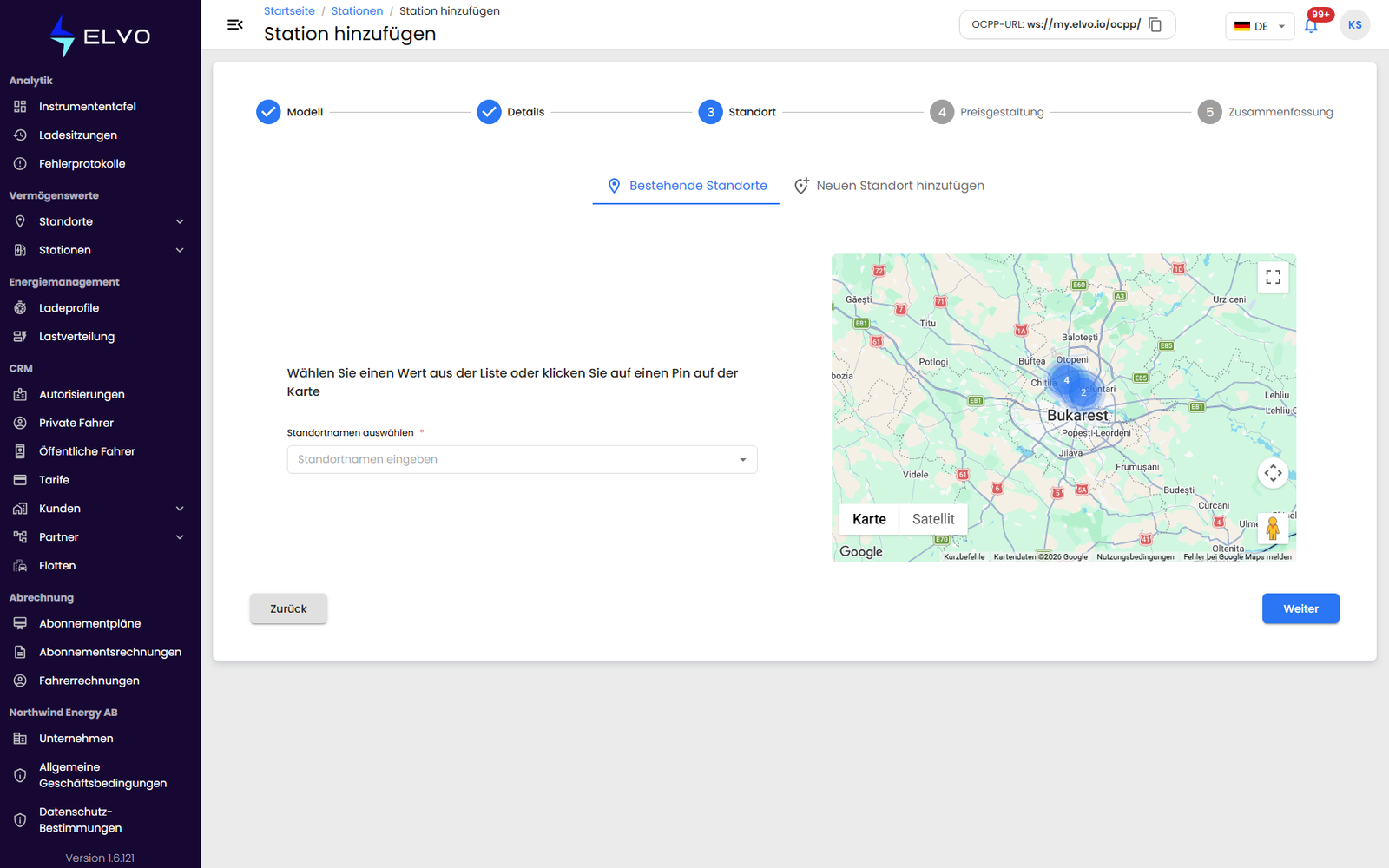The height and width of the screenshot is (868, 1389).
Task: Go to the Details wizard step
Action: (x=510, y=112)
